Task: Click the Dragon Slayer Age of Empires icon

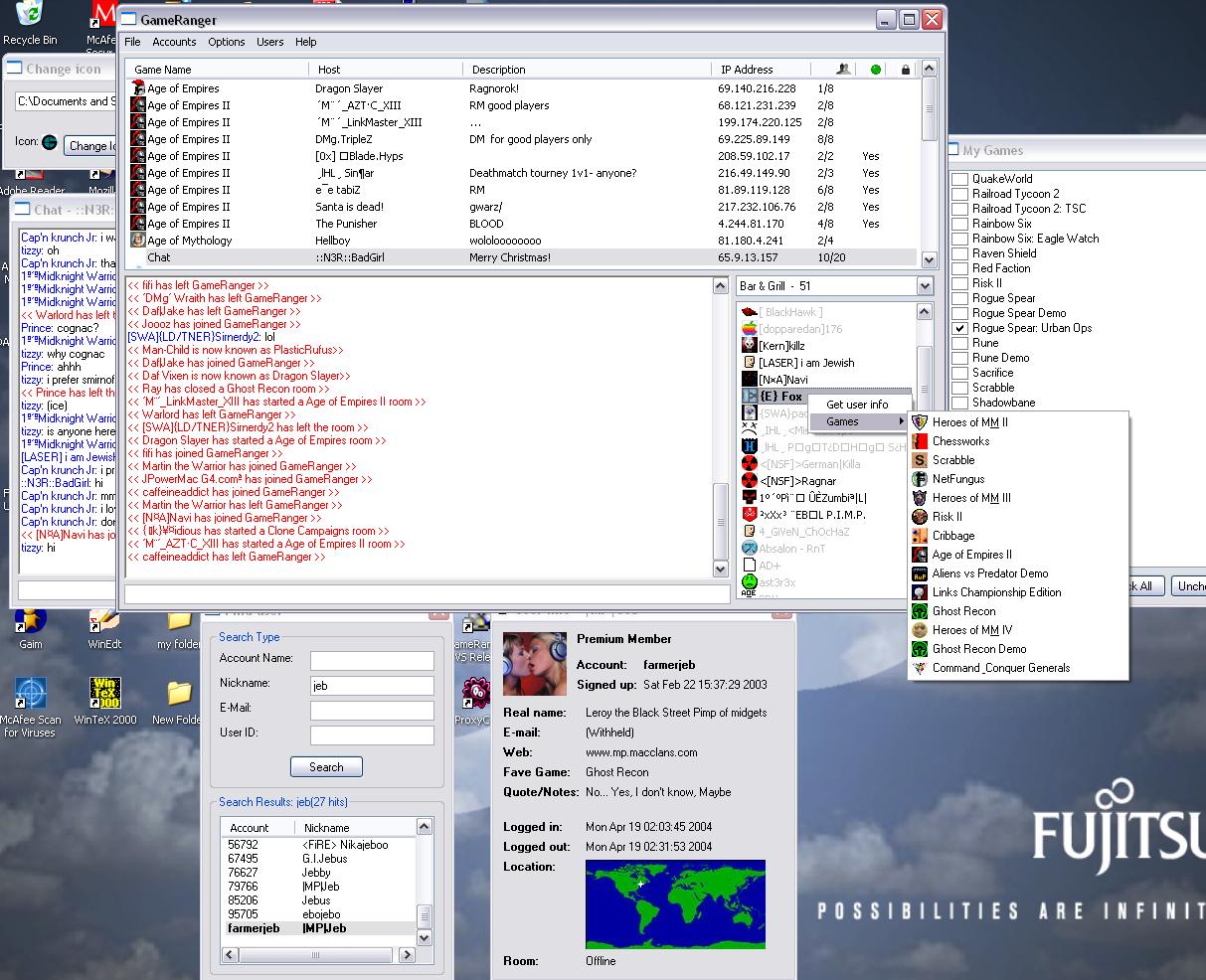Action: 137,88
